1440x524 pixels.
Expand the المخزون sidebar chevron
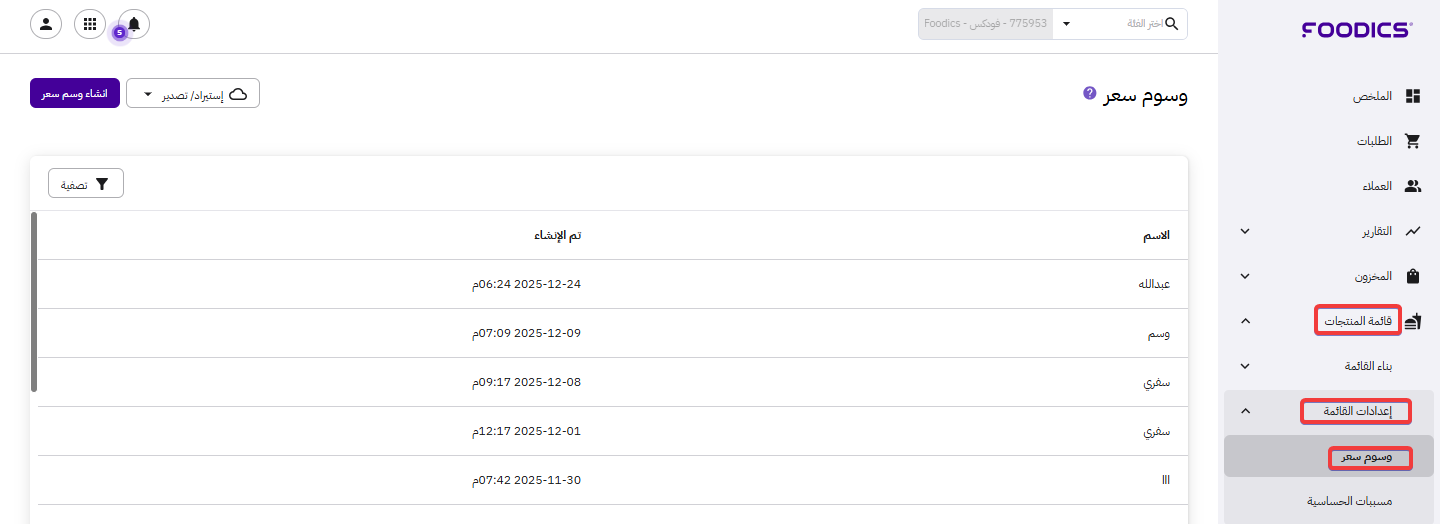pos(1244,276)
